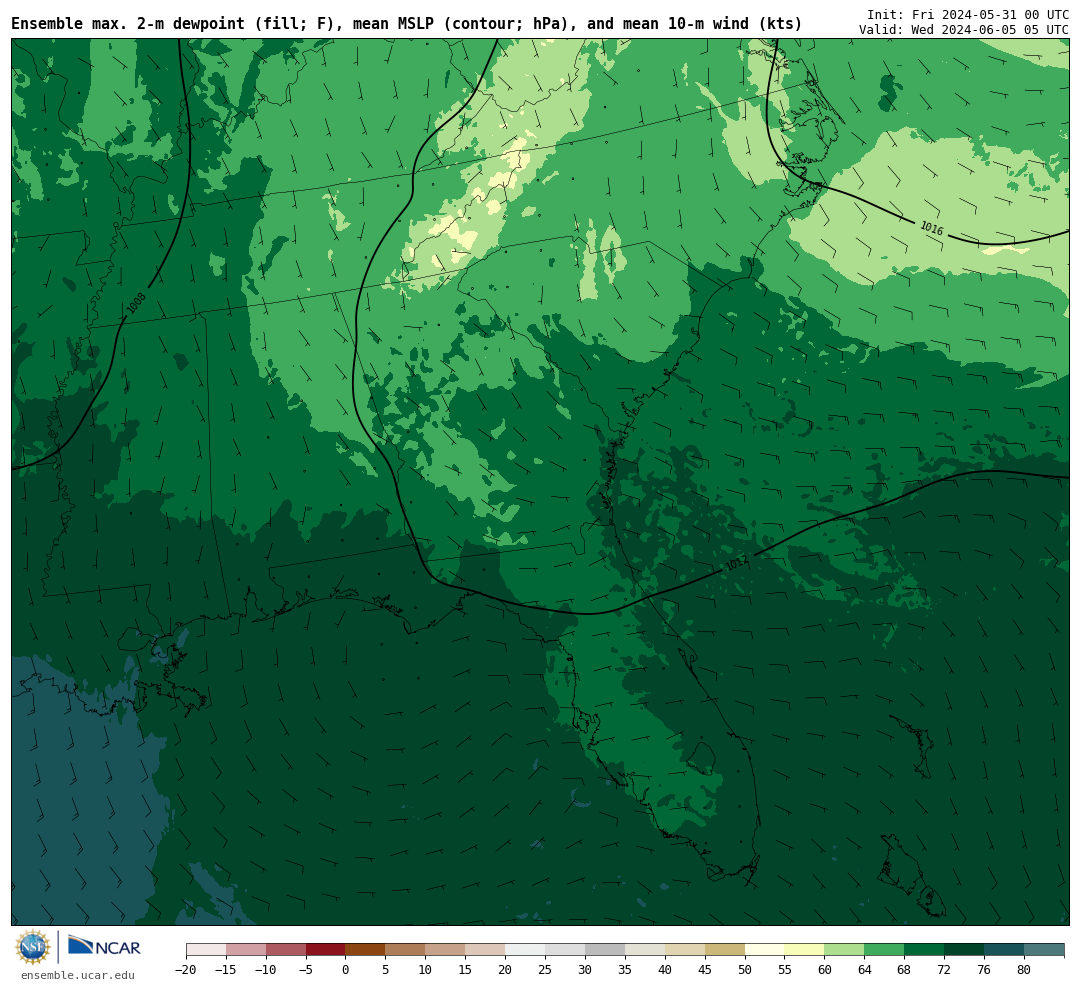Click the Valid time label
The image size is (1080, 988).
coord(964,30)
